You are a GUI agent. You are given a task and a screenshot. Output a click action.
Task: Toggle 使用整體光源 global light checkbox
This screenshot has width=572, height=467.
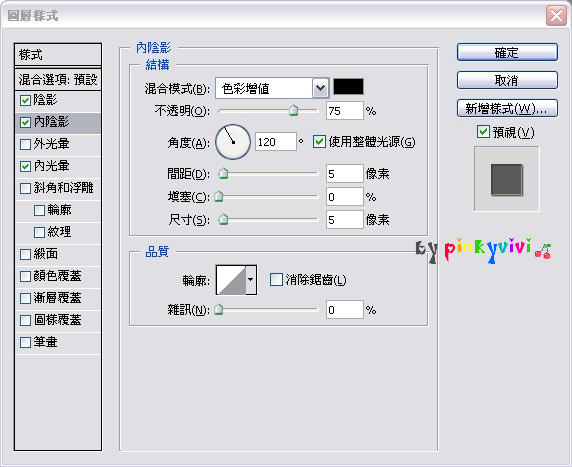[319, 142]
